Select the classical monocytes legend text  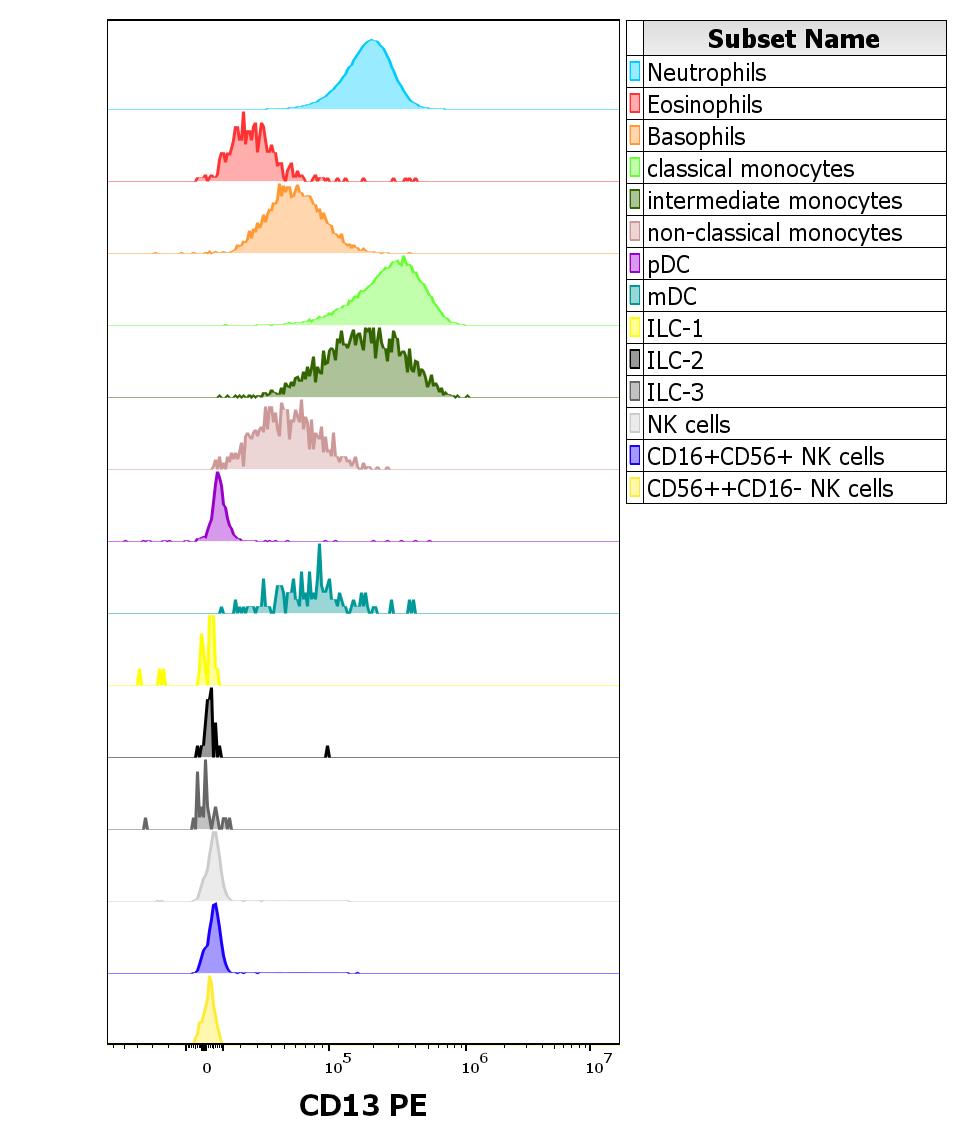tap(751, 169)
